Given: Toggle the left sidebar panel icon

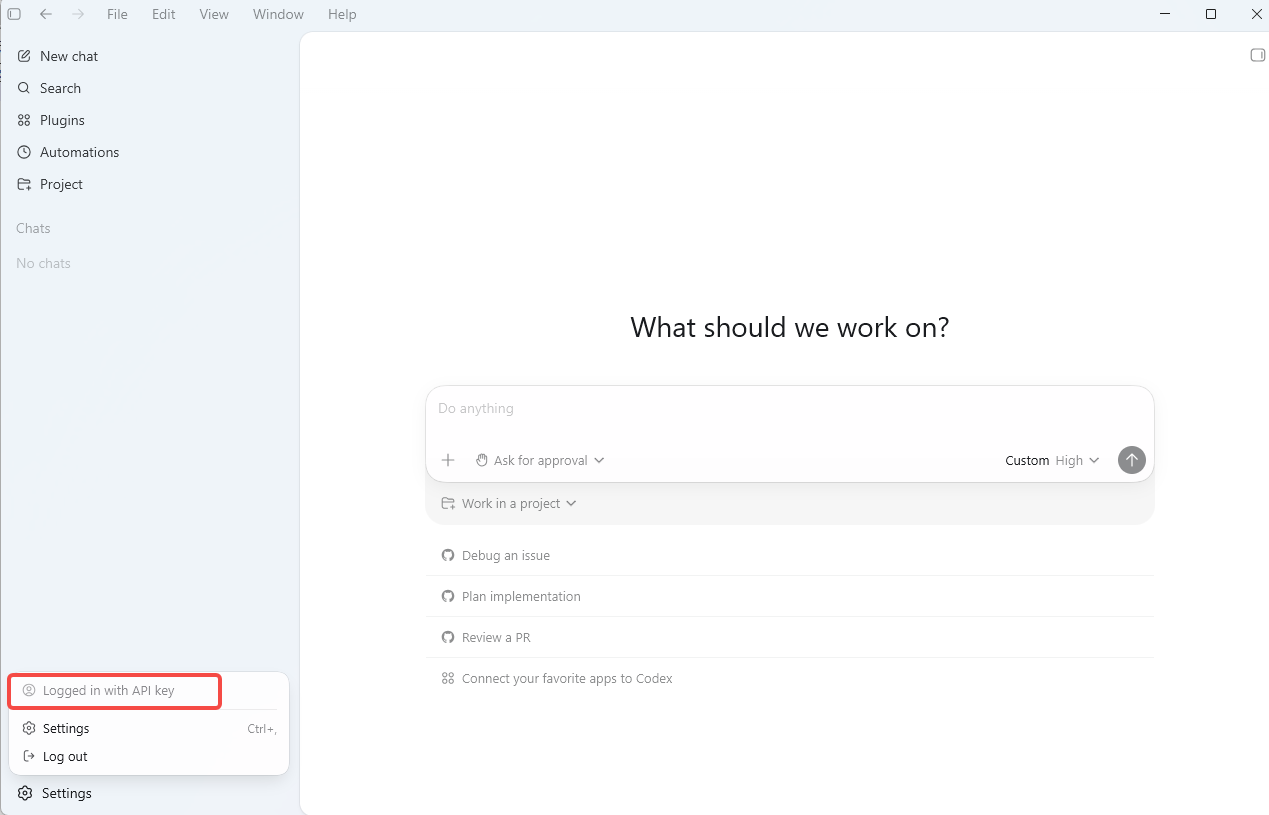Looking at the screenshot, I should coord(14,14).
